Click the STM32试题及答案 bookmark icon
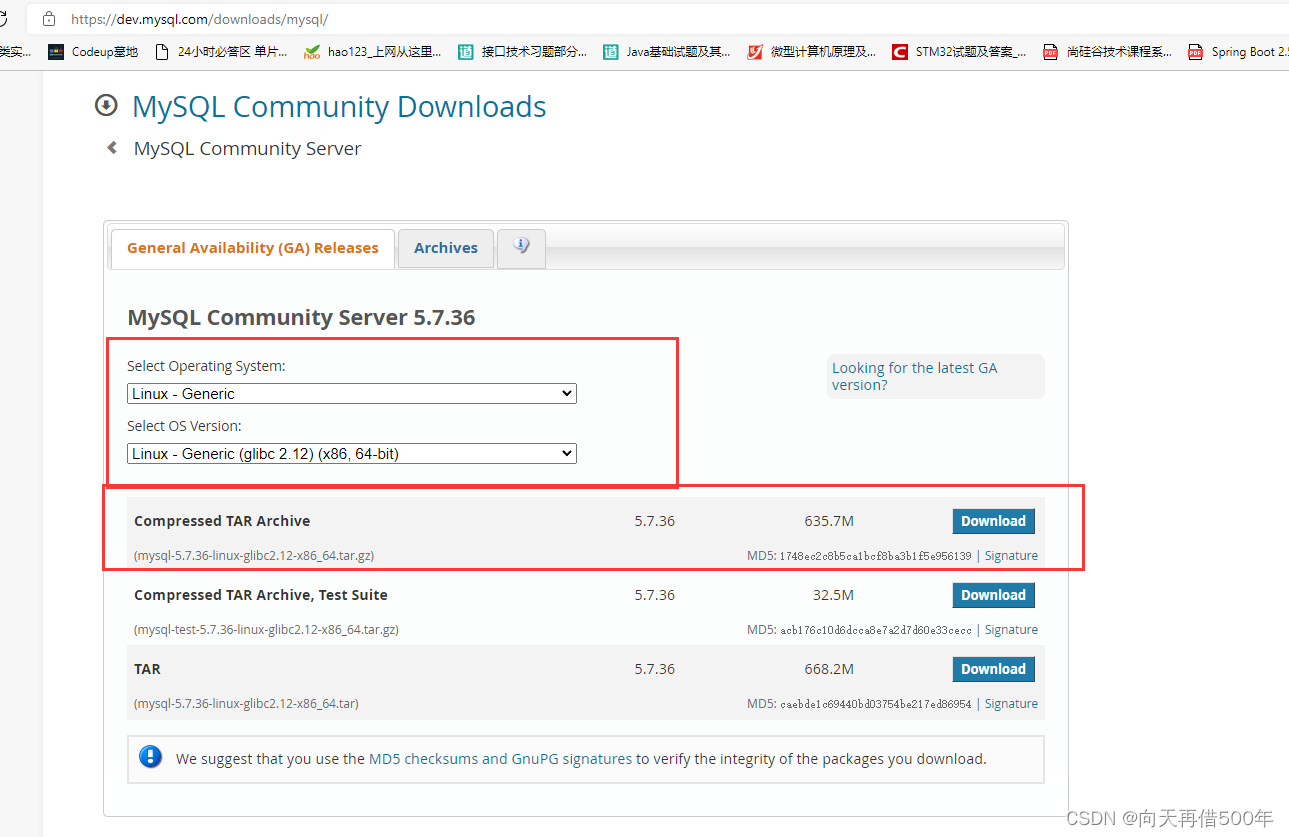 pos(900,52)
